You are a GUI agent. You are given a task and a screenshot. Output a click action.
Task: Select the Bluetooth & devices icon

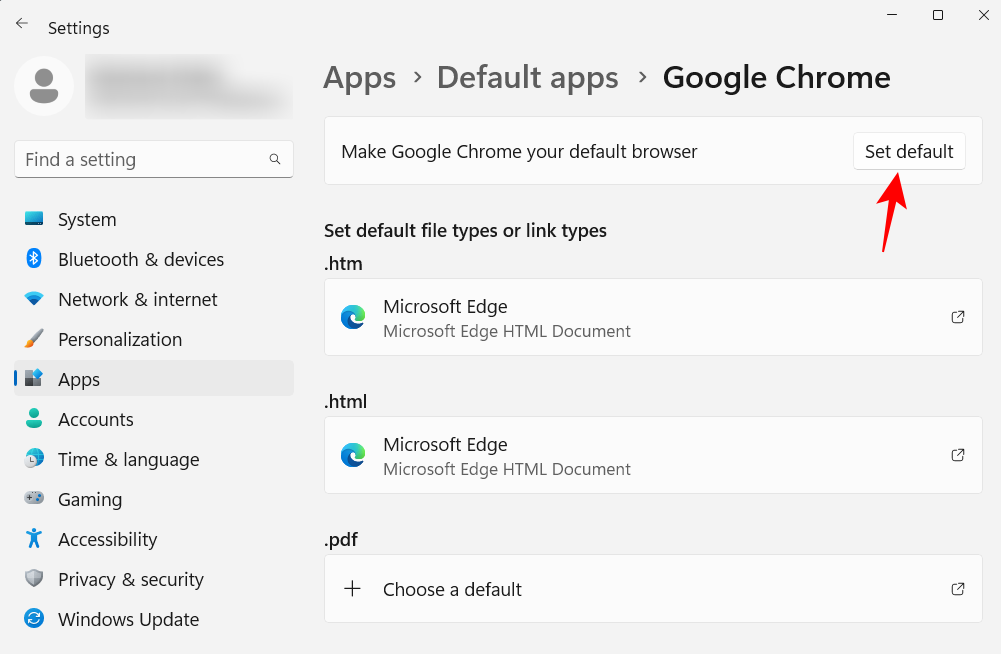35,259
